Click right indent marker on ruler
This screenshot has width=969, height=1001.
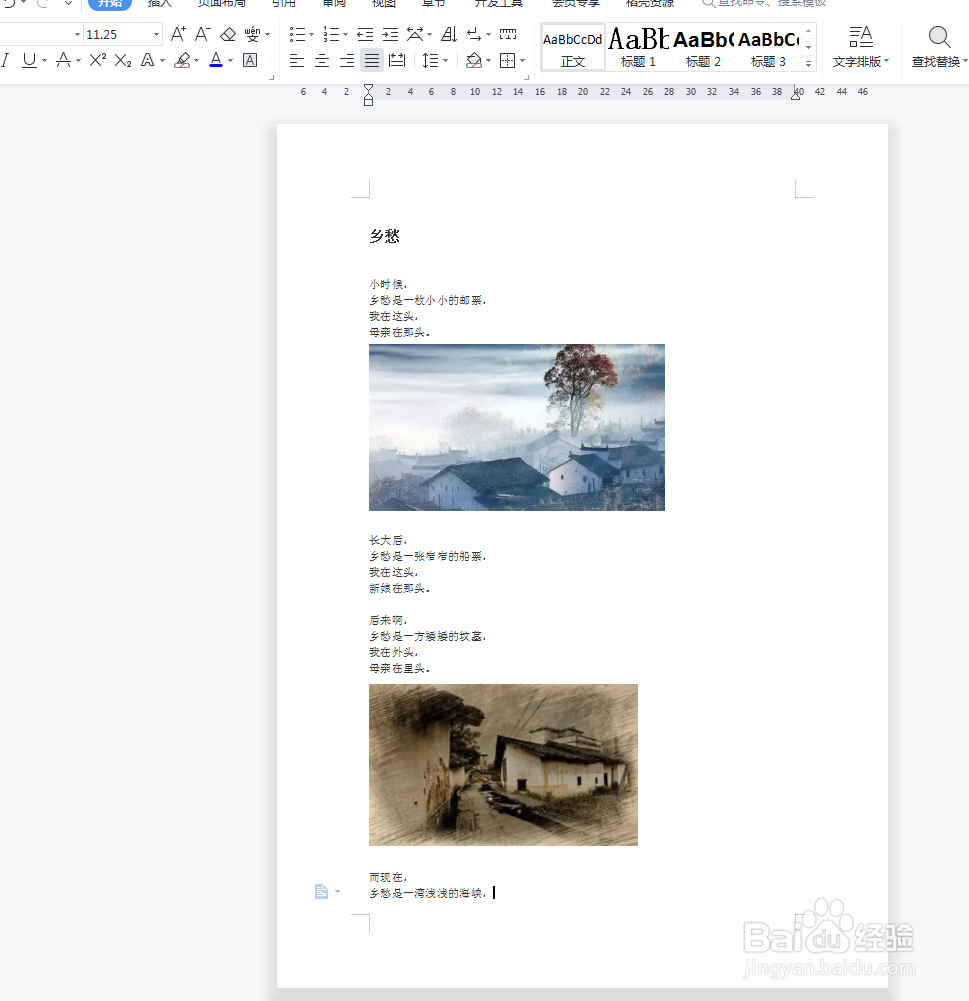coord(795,95)
